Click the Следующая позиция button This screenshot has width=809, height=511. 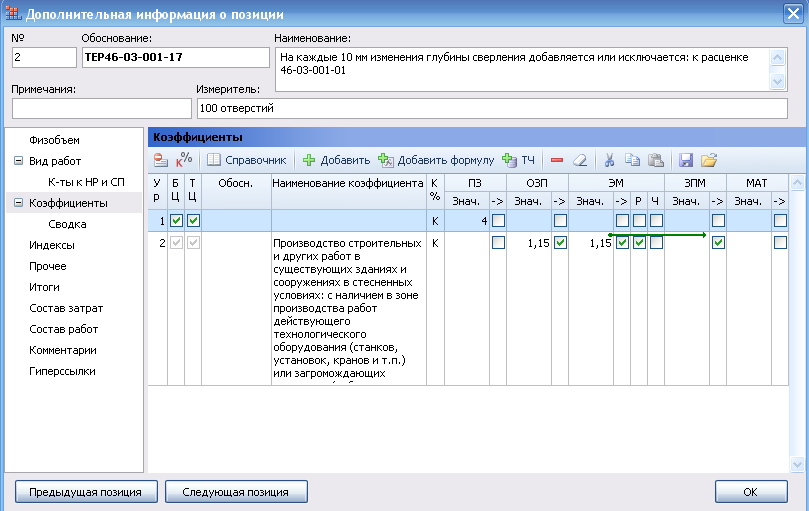click(236, 492)
